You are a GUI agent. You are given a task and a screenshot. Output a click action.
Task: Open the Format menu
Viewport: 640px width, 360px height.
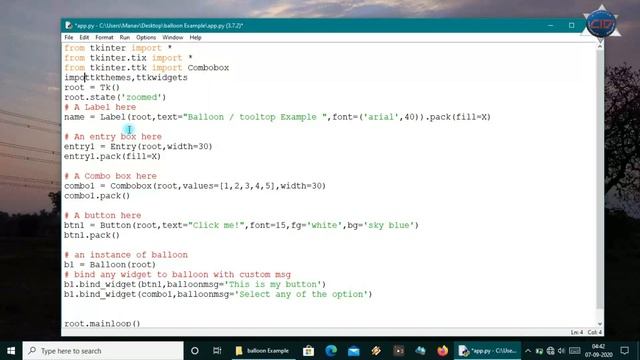point(104,38)
